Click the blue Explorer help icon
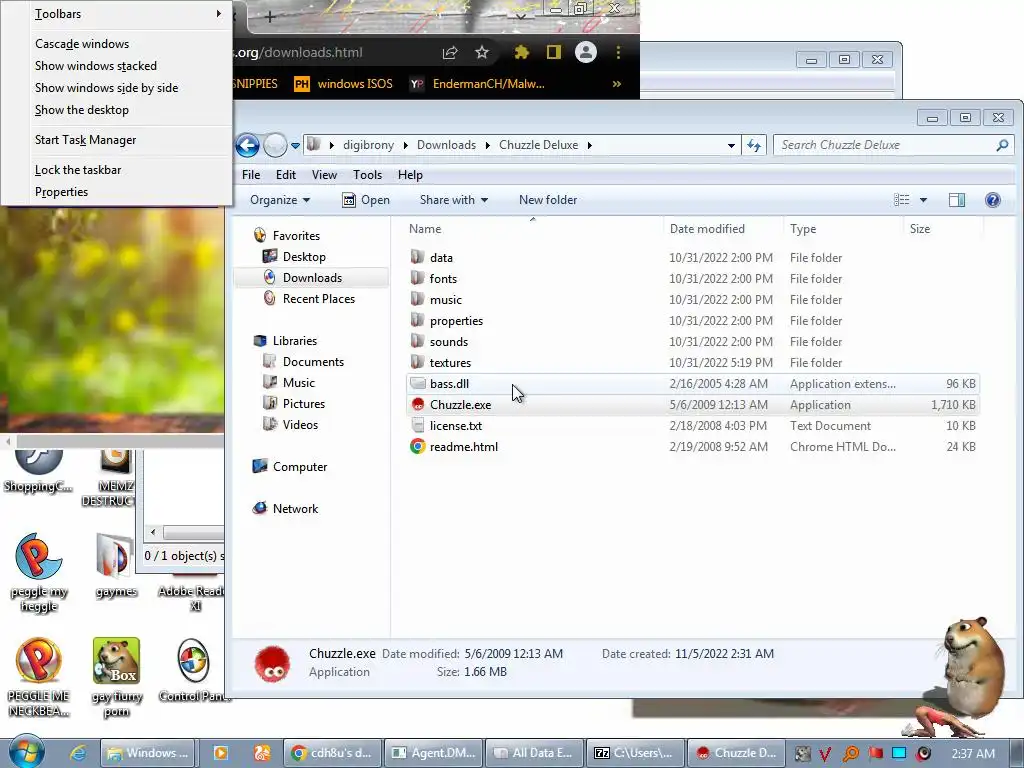 [x=993, y=200]
